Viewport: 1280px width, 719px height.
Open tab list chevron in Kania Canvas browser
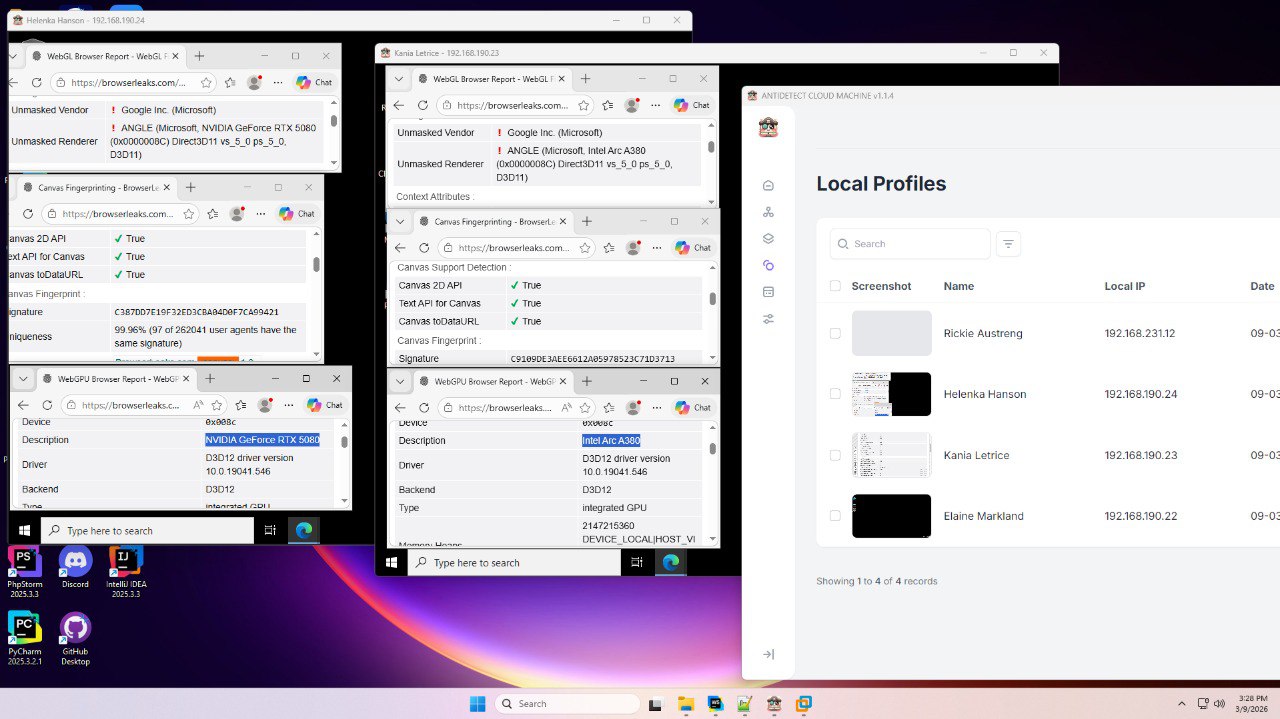click(x=401, y=221)
